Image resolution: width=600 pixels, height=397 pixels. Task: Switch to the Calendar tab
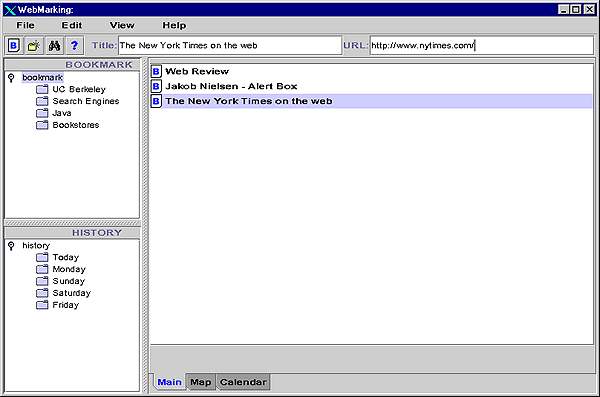243,382
